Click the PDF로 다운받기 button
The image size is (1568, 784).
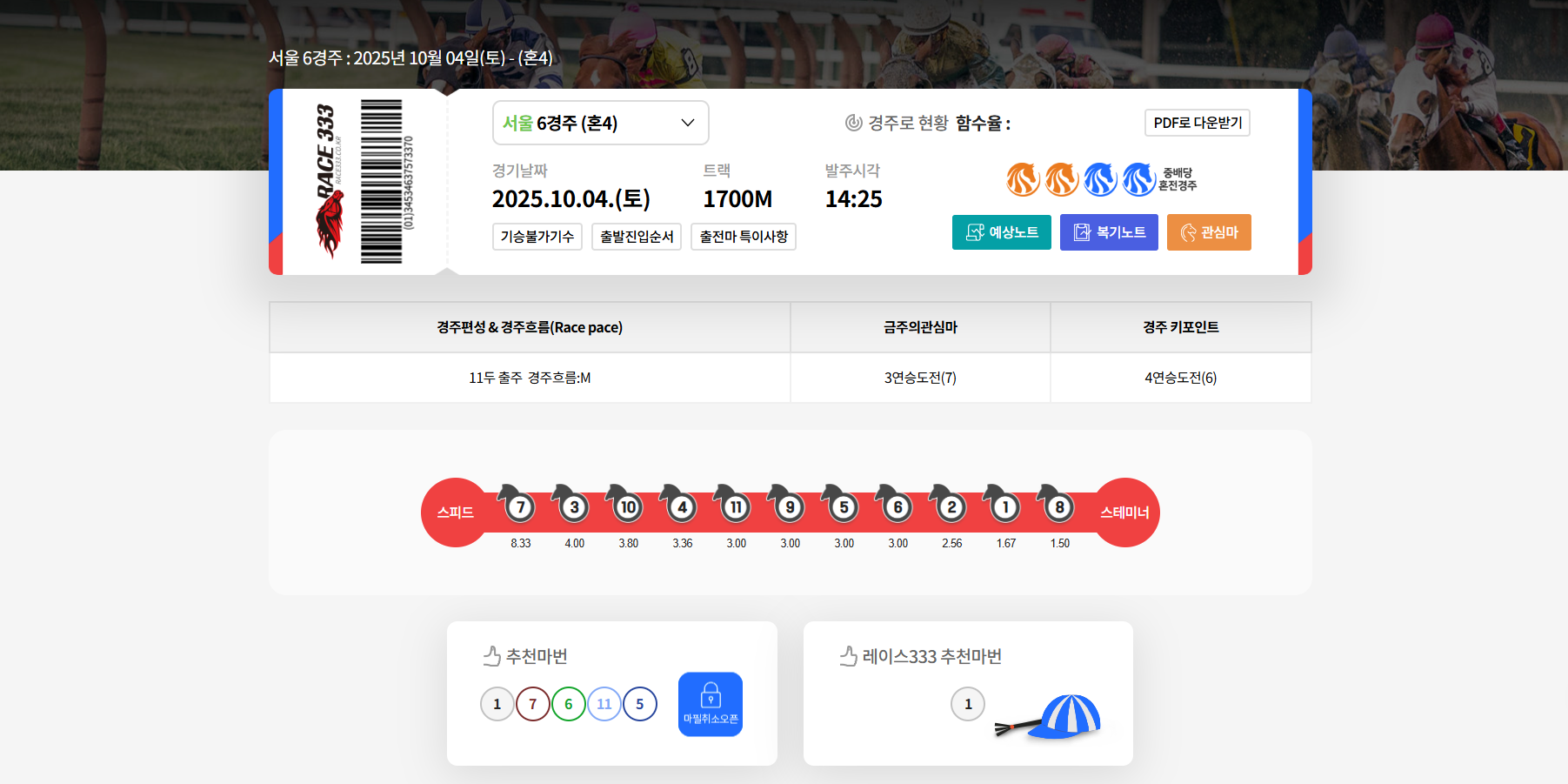(x=1197, y=123)
